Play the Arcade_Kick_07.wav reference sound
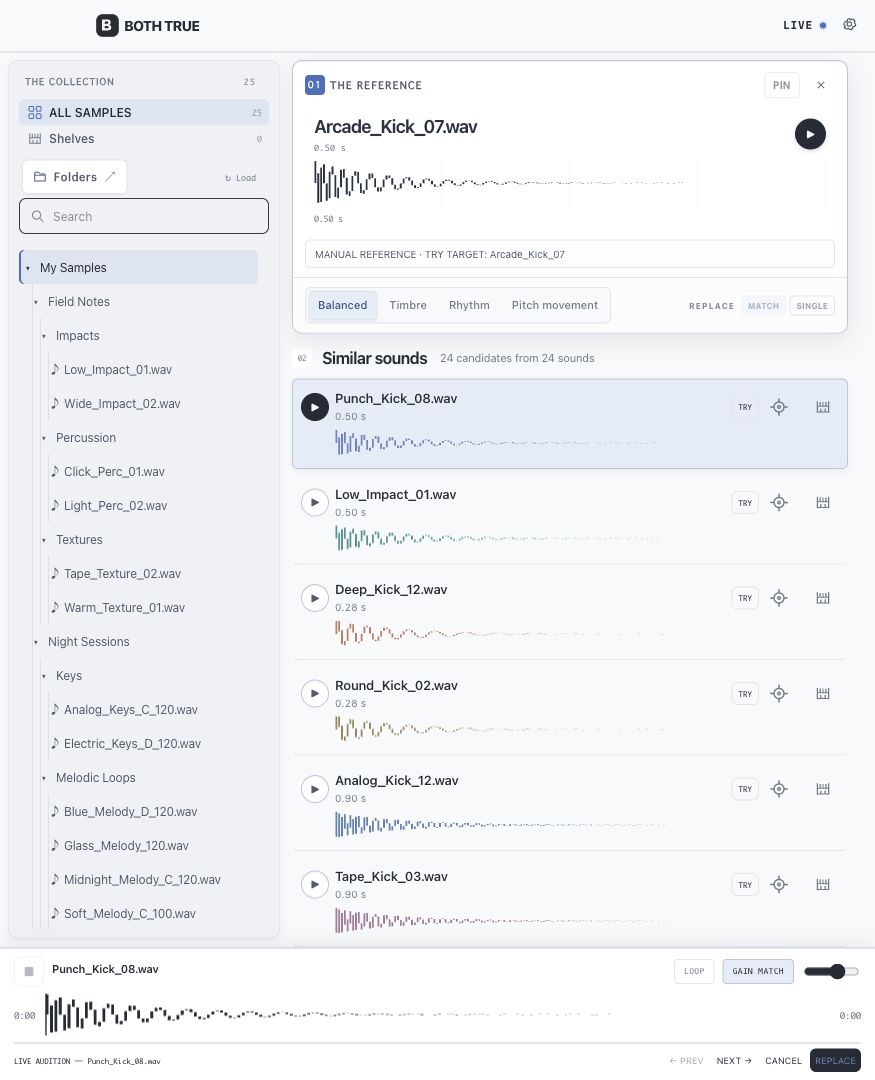Image resolution: width=875 pixels, height=1080 pixels. click(x=810, y=134)
